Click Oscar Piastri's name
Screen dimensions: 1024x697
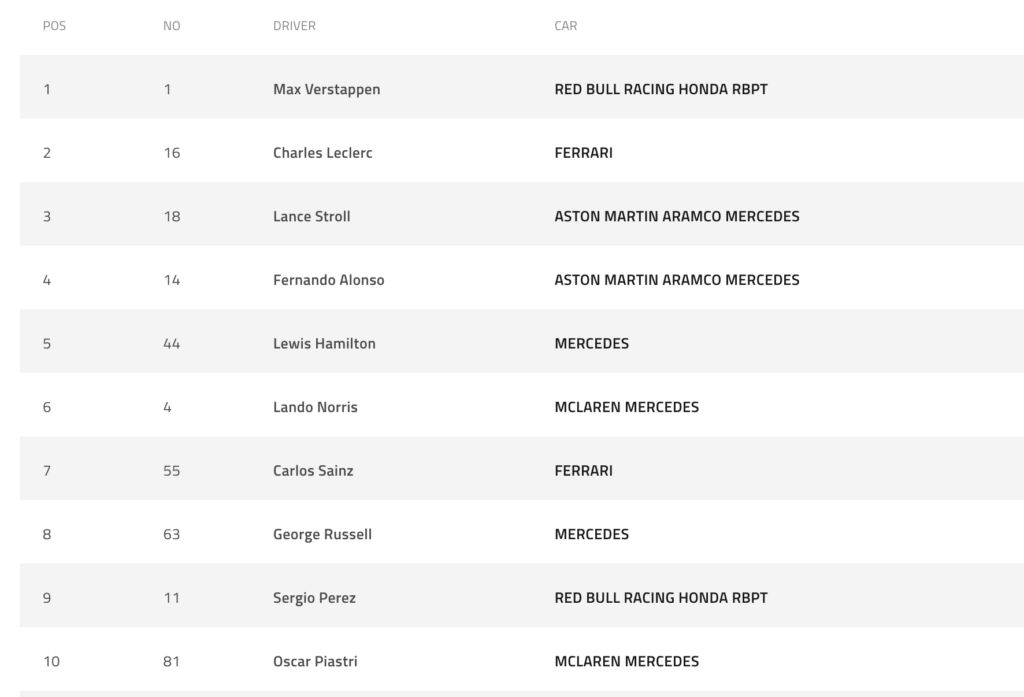[x=314, y=661]
